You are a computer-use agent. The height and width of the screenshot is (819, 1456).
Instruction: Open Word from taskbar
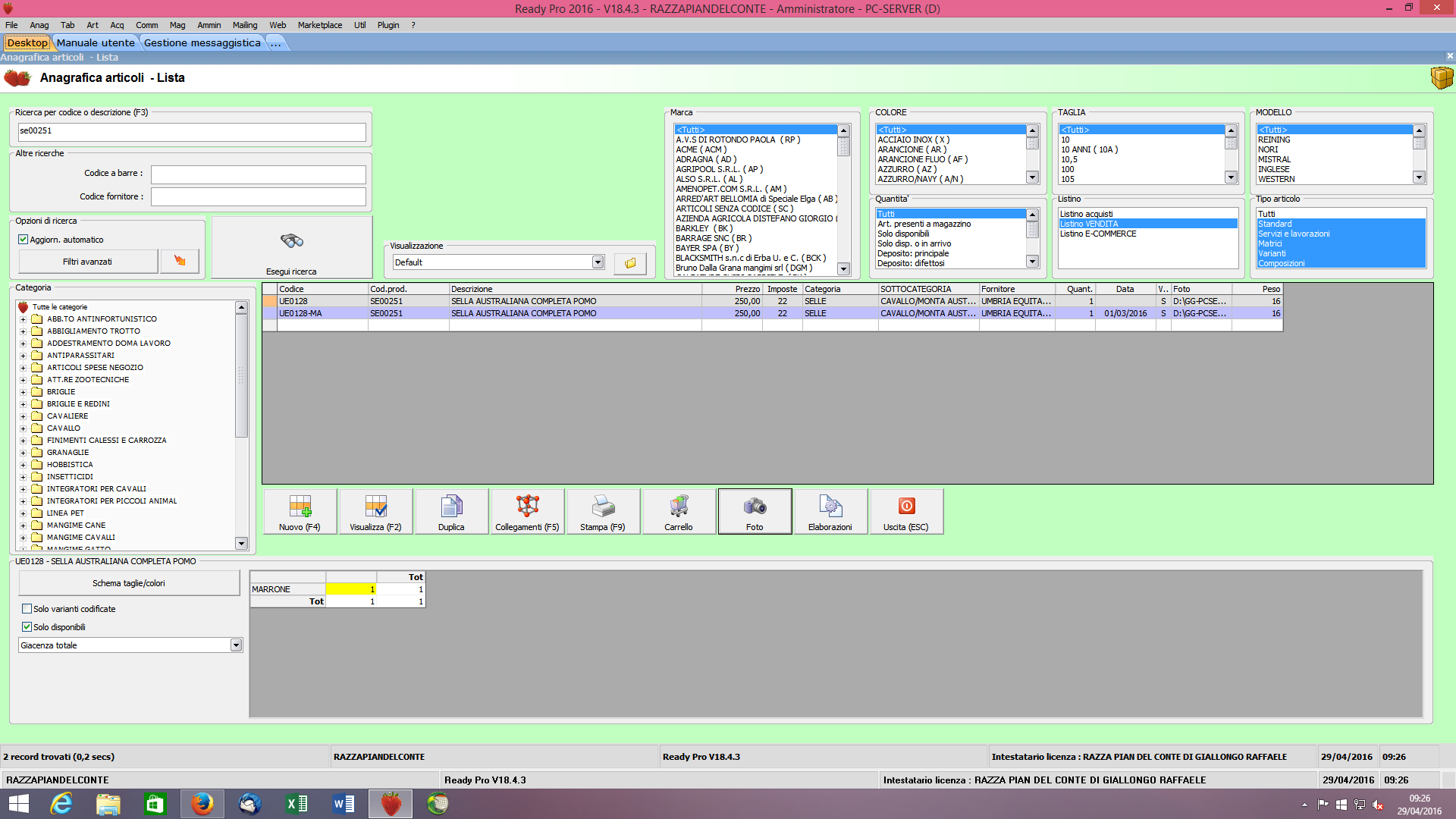pyautogui.click(x=344, y=804)
